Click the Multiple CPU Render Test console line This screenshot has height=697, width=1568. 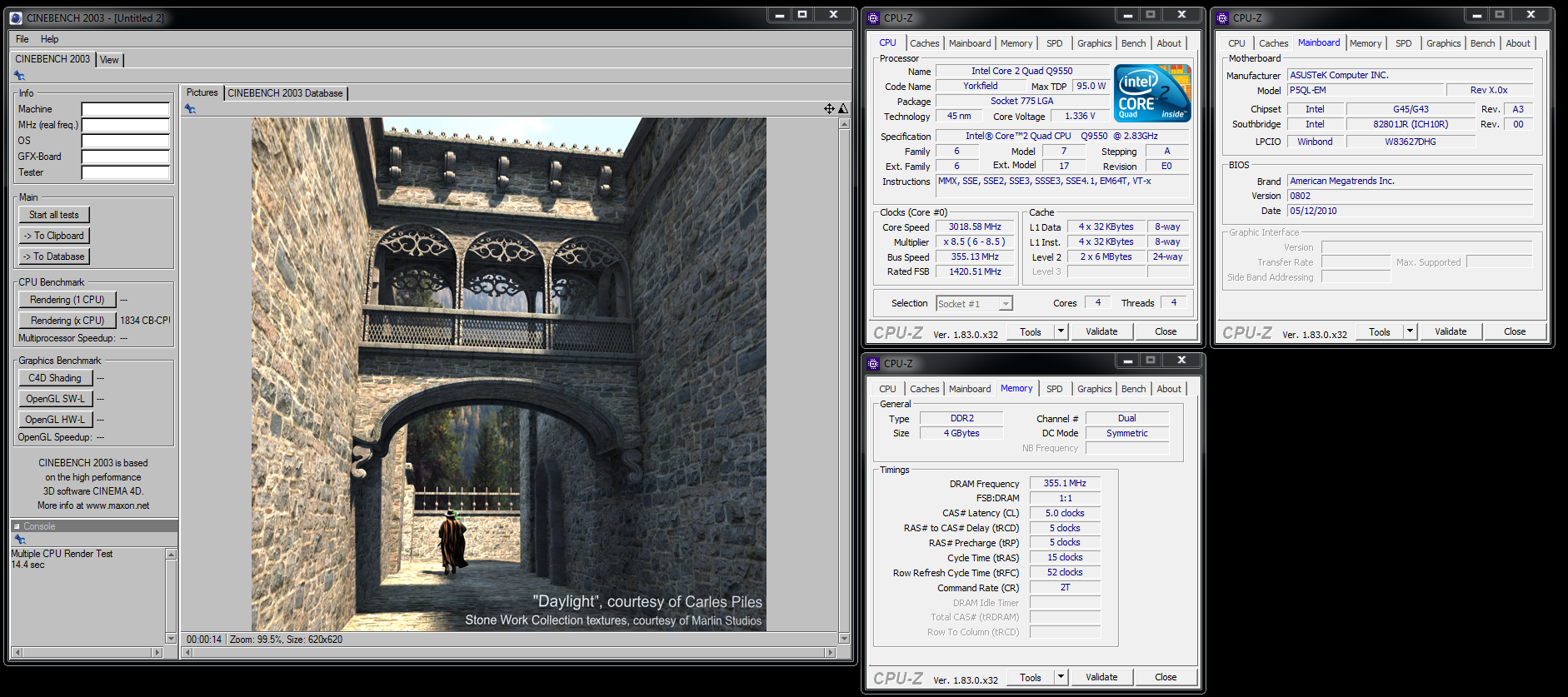(62, 554)
